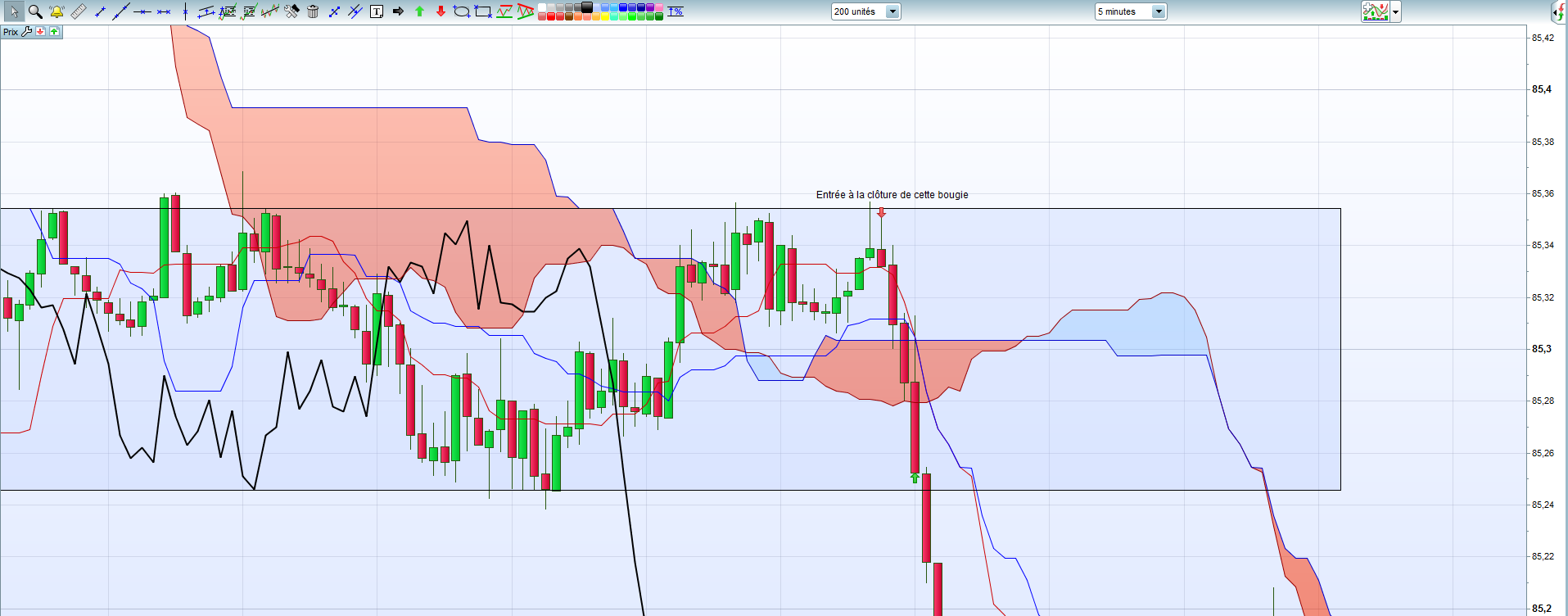Image resolution: width=1568 pixels, height=616 pixels.
Task: Expand the arrow beside the indicator icon
Action: [1396, 12]
